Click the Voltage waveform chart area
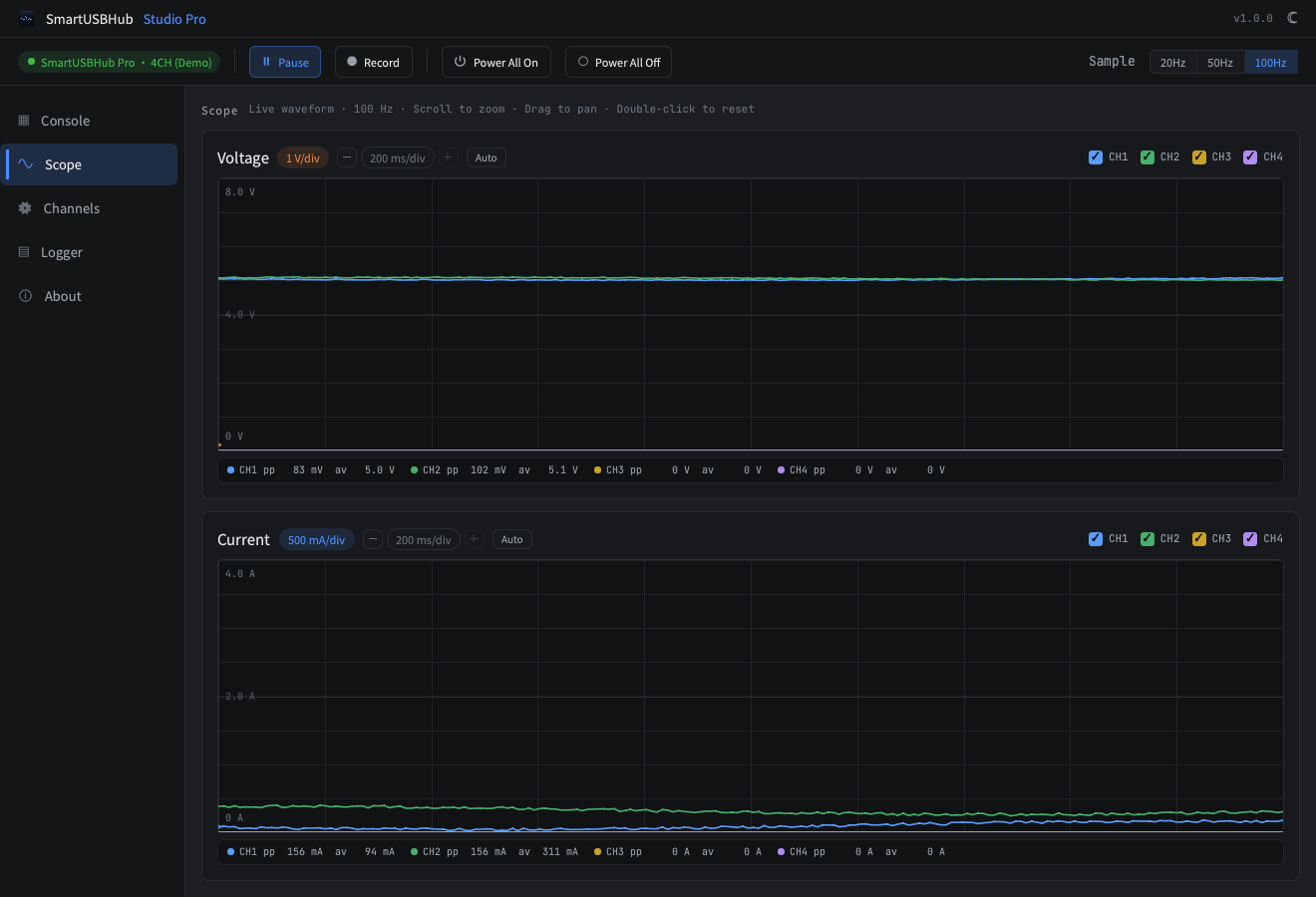 click(750, 314)
